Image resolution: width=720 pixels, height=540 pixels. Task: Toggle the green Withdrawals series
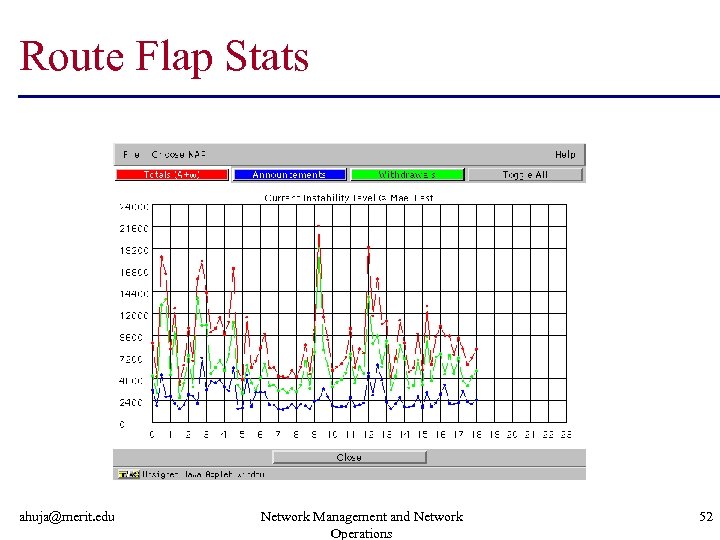[408, 175]
